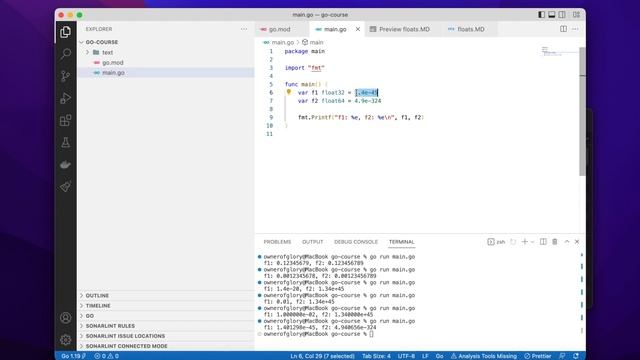The height and width of the screenshot is (360, 640).
Task: Open the Source Control view
Action: point(65,76)
